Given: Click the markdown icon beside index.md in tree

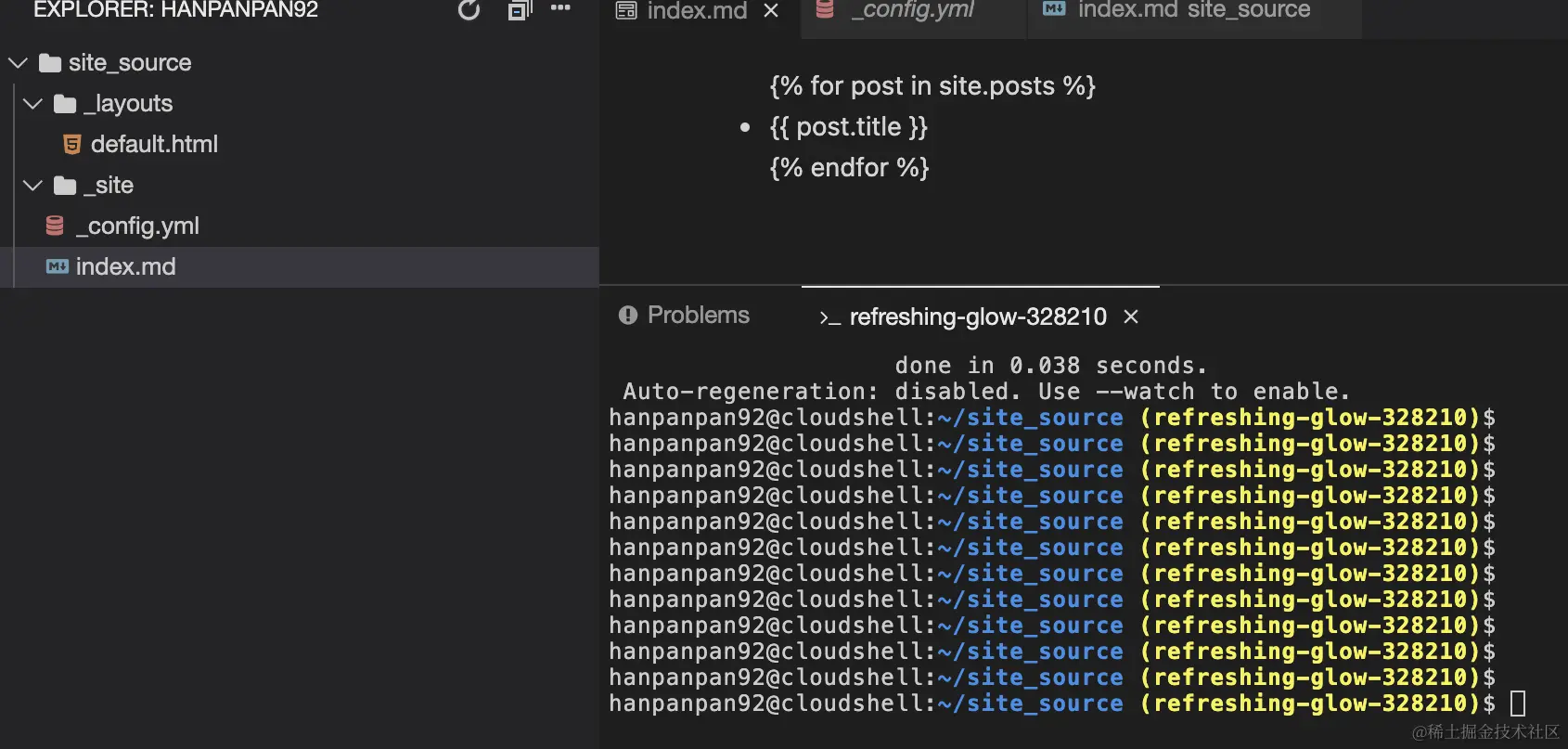Looking at the screenshot, I should tap(58, 266).
